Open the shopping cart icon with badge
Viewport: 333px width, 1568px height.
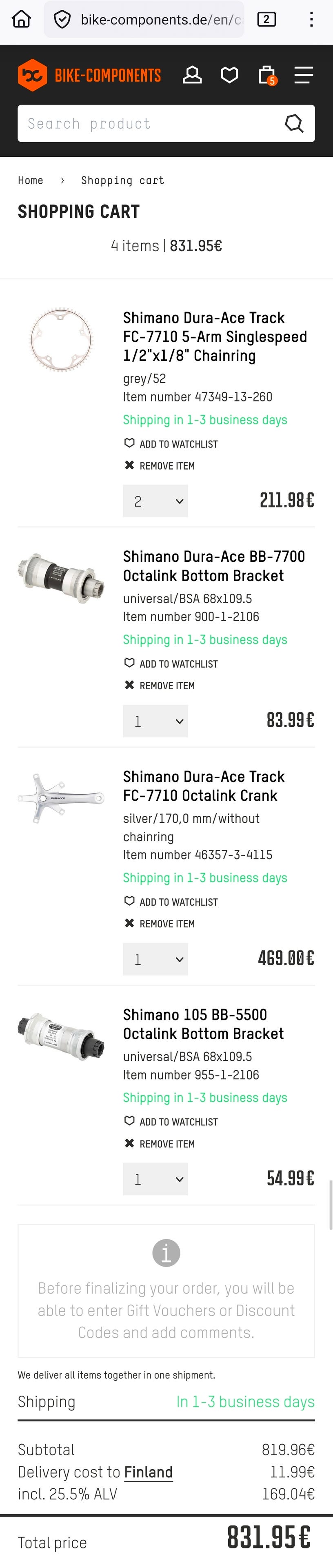pos(266,76)
